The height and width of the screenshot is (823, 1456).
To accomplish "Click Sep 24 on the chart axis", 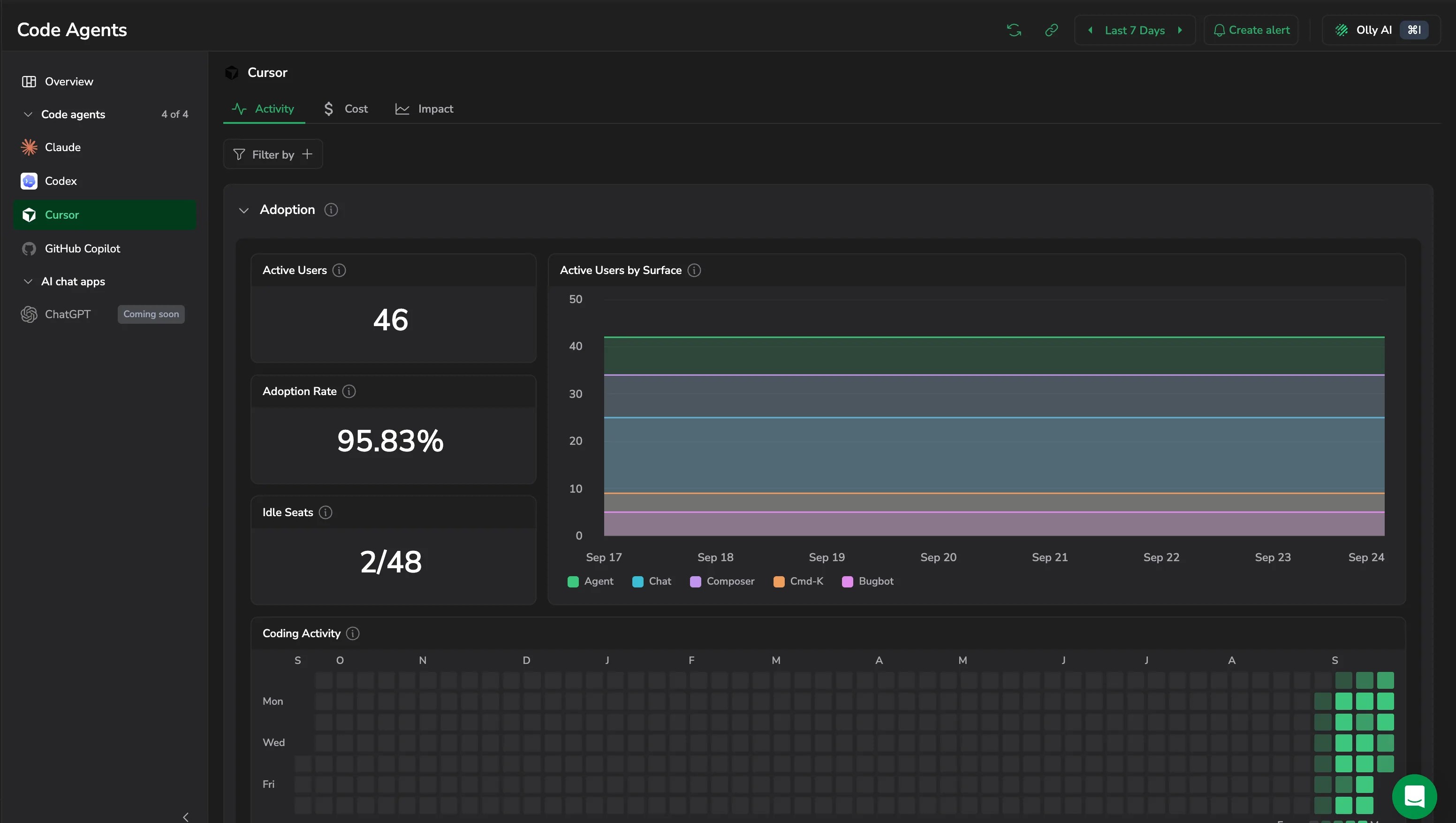I will coord(1366,557).
